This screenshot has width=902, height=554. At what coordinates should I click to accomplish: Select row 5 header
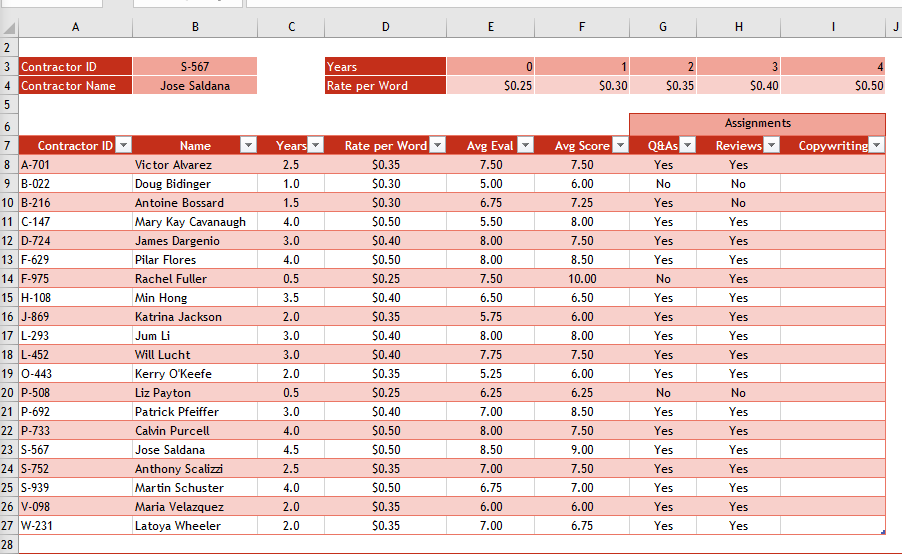click(9, 105)
